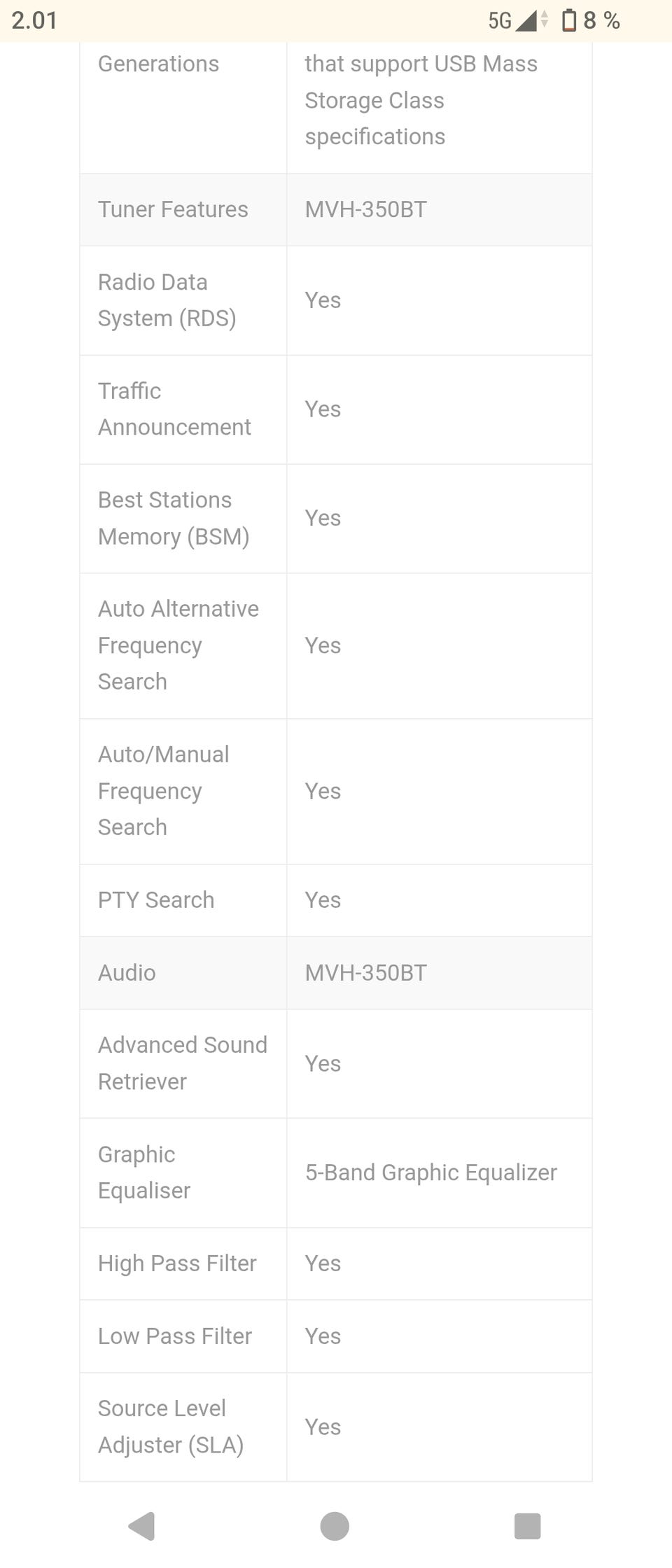Select the Tuner Features section header

pyautogui.click(x=173, y=209)
